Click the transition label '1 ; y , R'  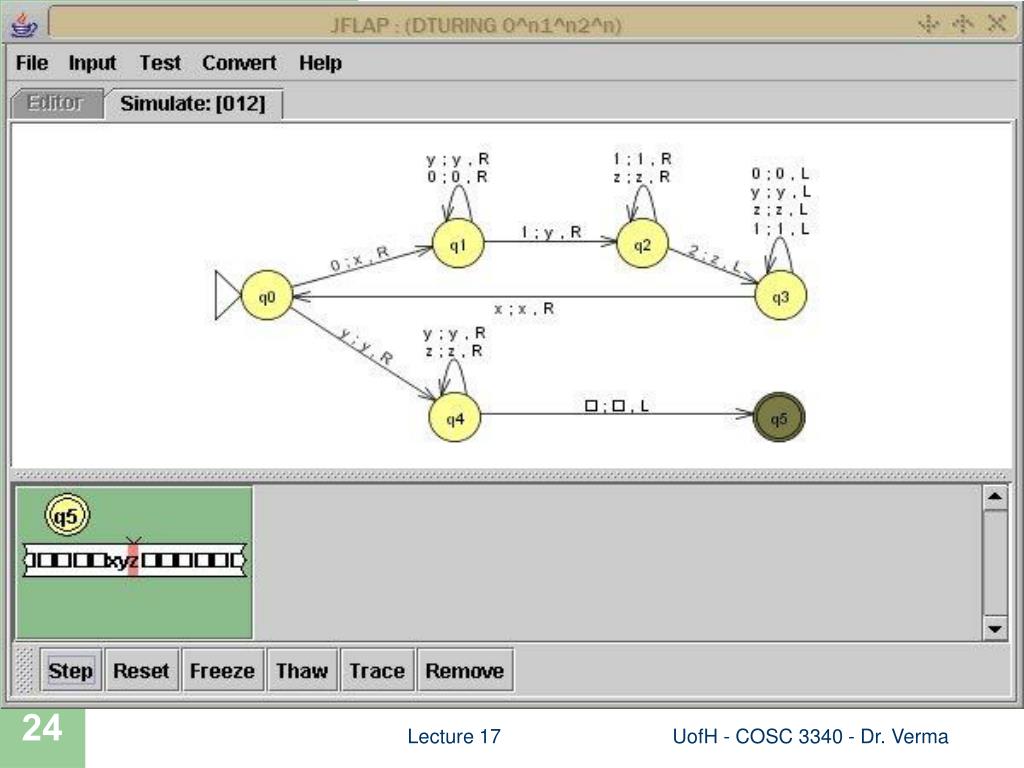(x=551, y=232)
